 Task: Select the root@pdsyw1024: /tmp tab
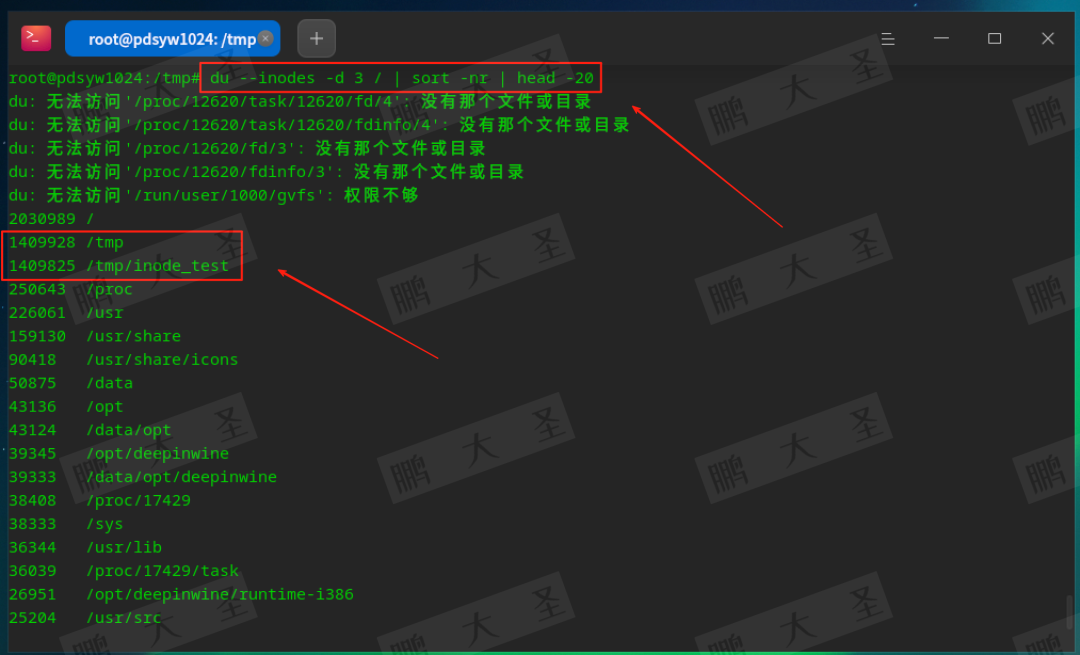[172, 39]
